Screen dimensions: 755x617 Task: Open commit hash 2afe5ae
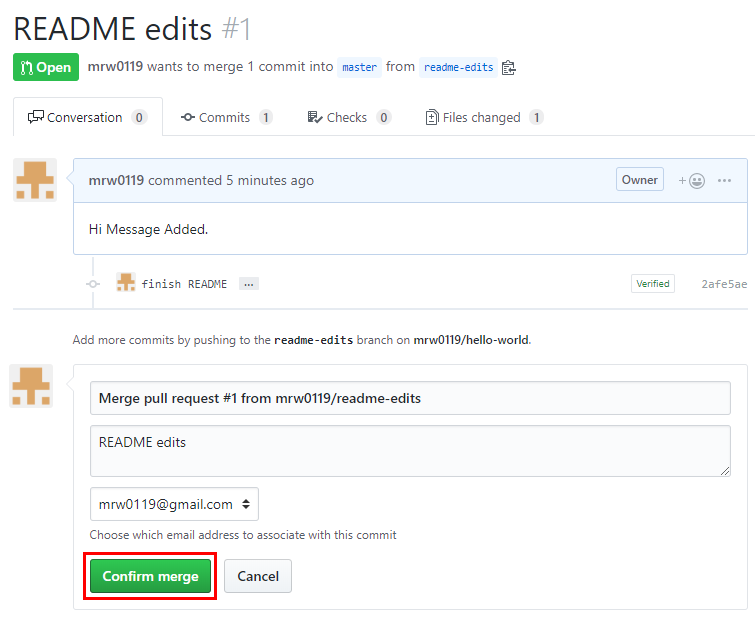[x=724, y=284]
